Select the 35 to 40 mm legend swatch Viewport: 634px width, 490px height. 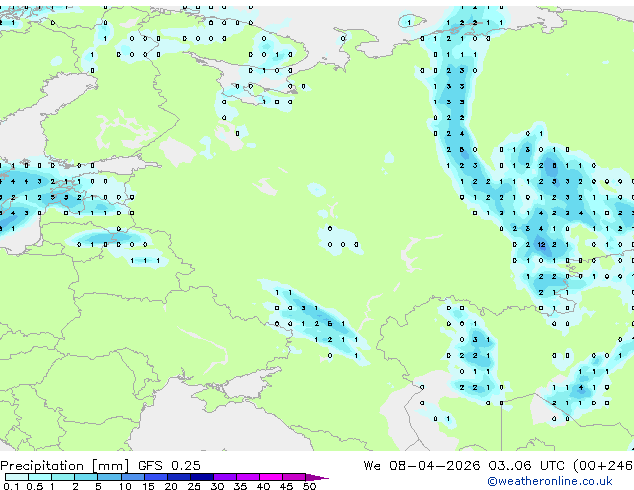coord(248,477)
